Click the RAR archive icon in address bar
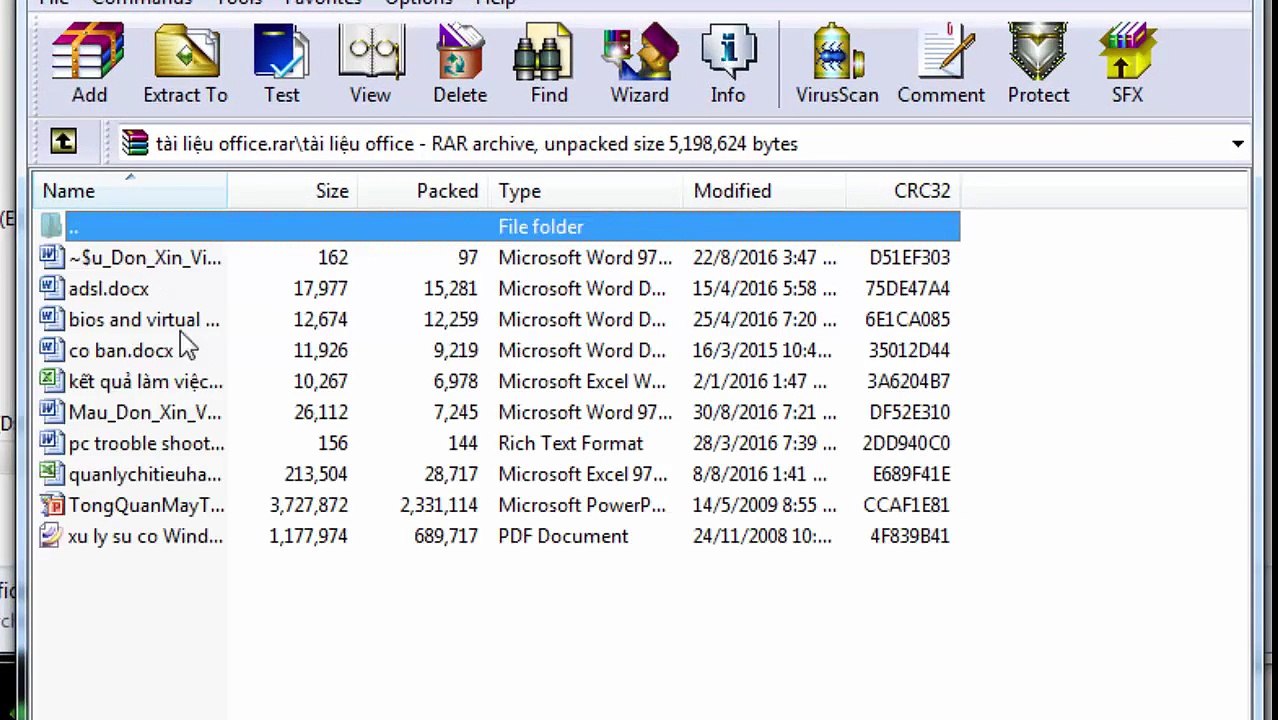 135,144
